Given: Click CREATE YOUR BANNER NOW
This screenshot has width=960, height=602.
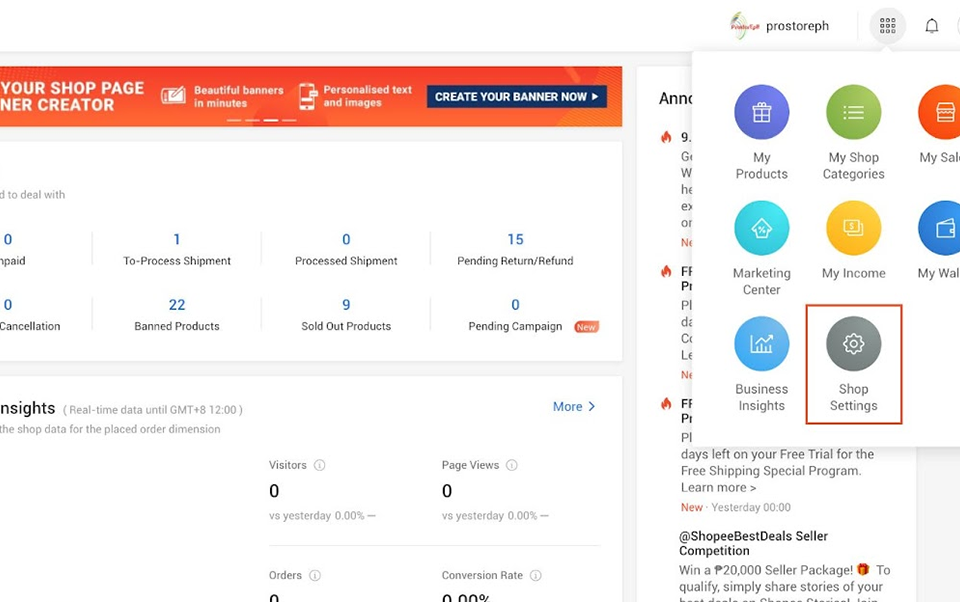Looking at the screenshot, I should tap(516, 96).
